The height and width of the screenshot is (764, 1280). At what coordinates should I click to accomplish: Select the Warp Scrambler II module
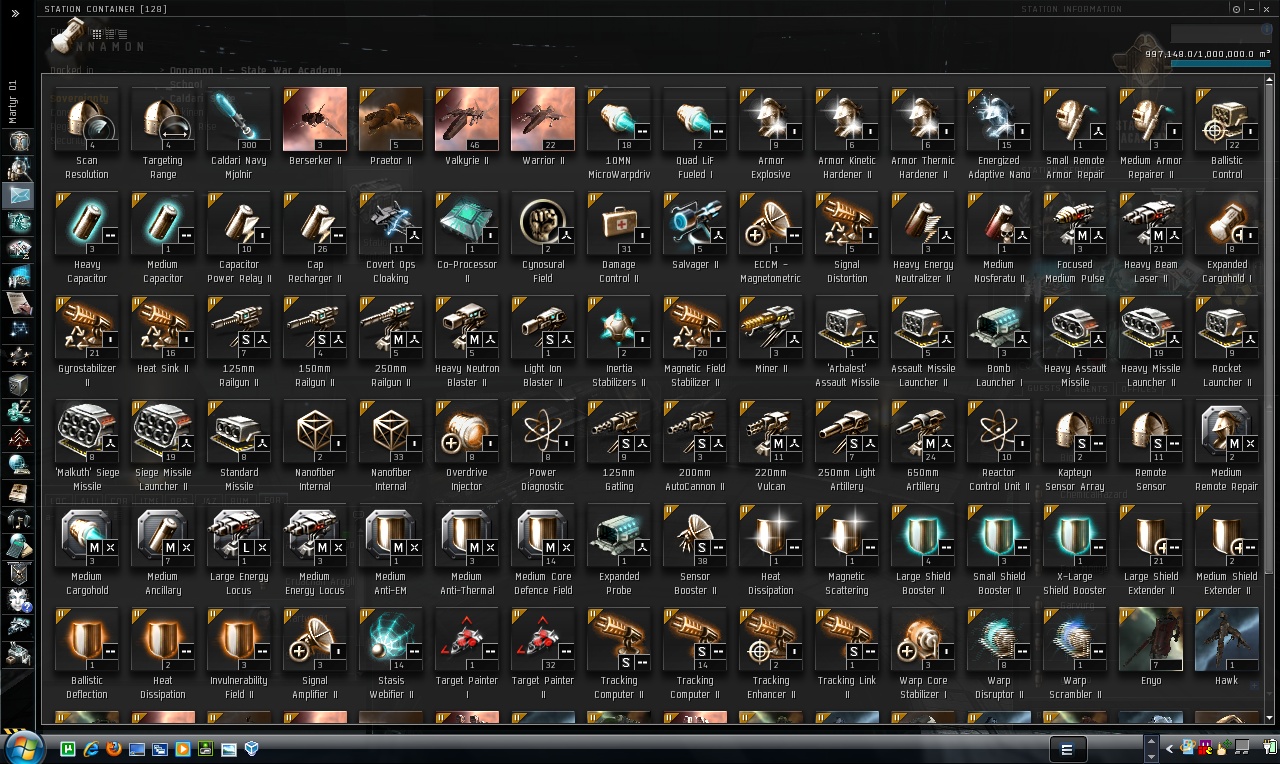coord(1075,639)
